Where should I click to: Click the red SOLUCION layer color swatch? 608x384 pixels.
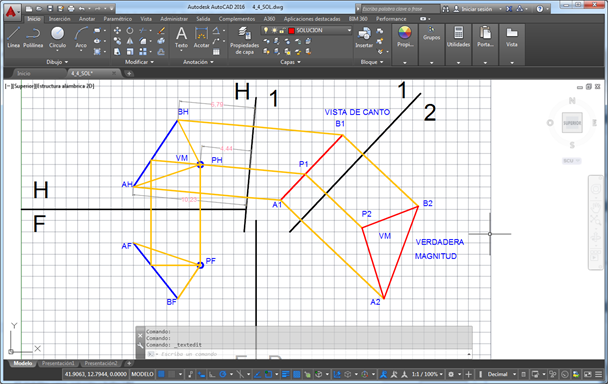(x=291, y=30)
